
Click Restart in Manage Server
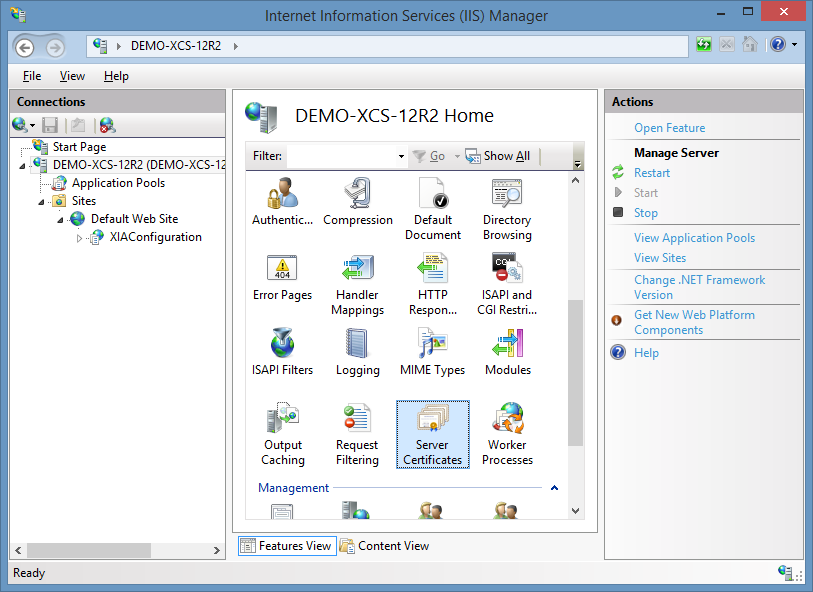pyautogui.click(x=652, y=173)
